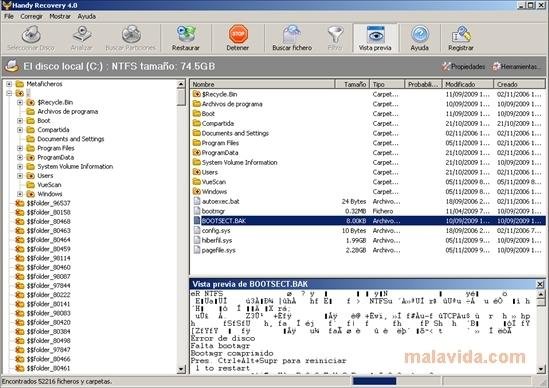The image size is (549, 388).
Task: Open Ayuda help toolbar icon
Action: point(420,35)
